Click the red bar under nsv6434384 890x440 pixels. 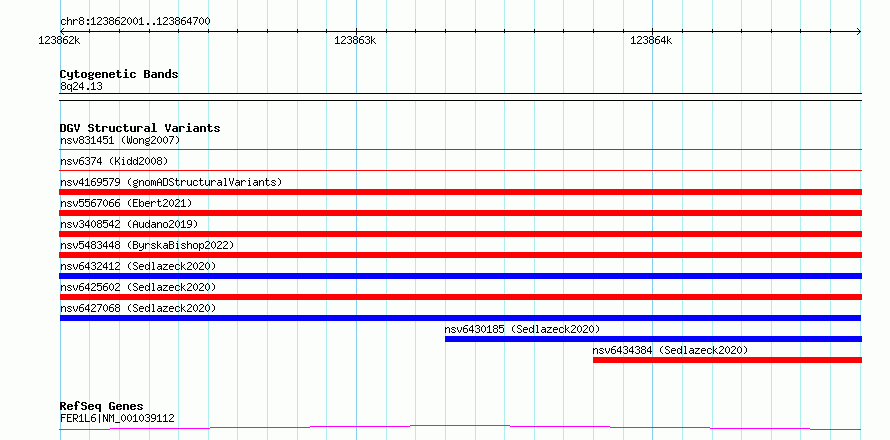pos(727,360)
